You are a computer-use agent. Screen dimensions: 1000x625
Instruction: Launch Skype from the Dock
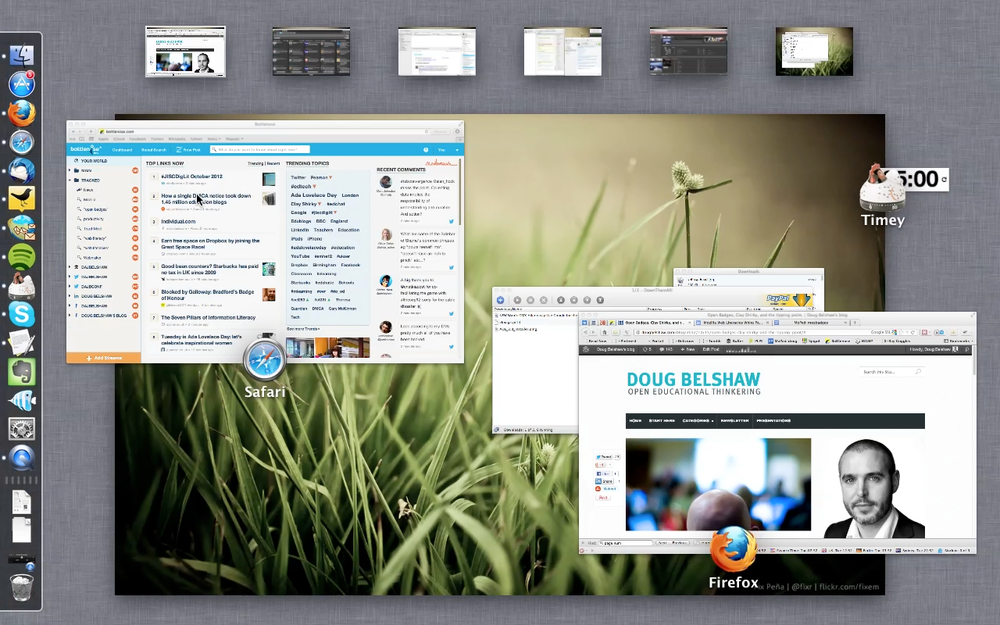pyautogui.click(x=20, y=315)
